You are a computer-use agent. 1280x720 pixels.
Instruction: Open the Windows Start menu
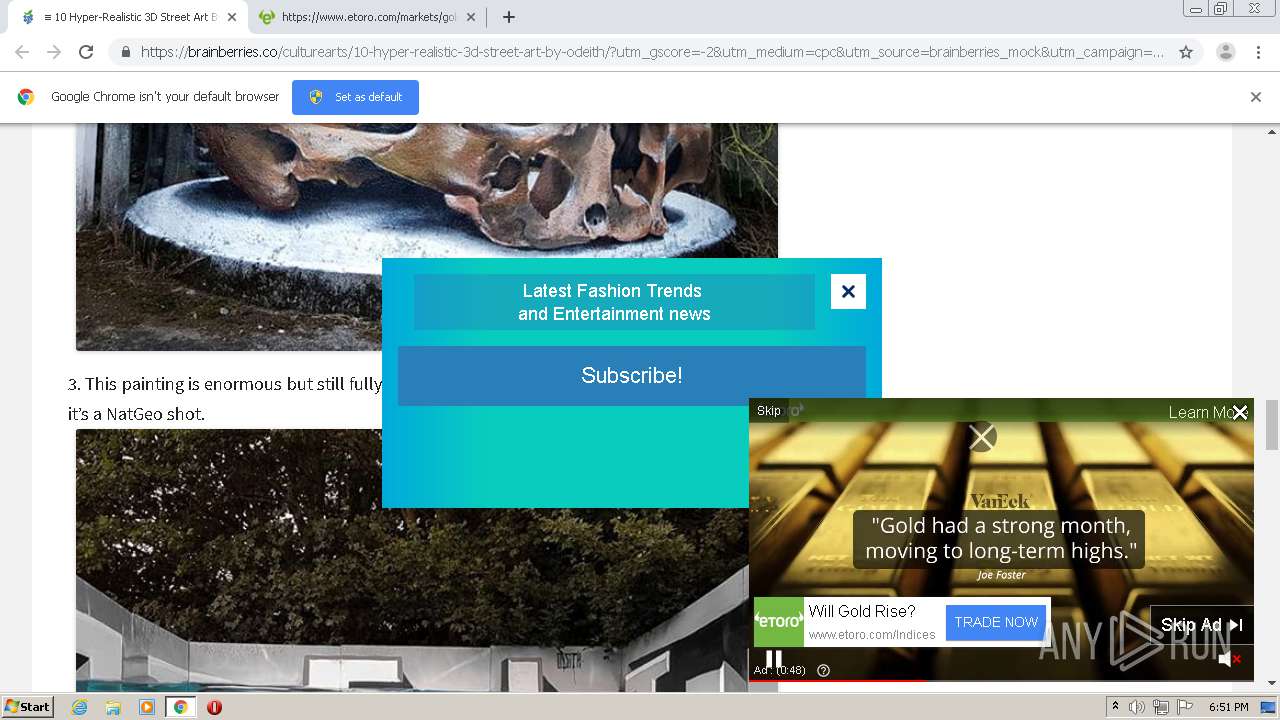click(27, 707)
